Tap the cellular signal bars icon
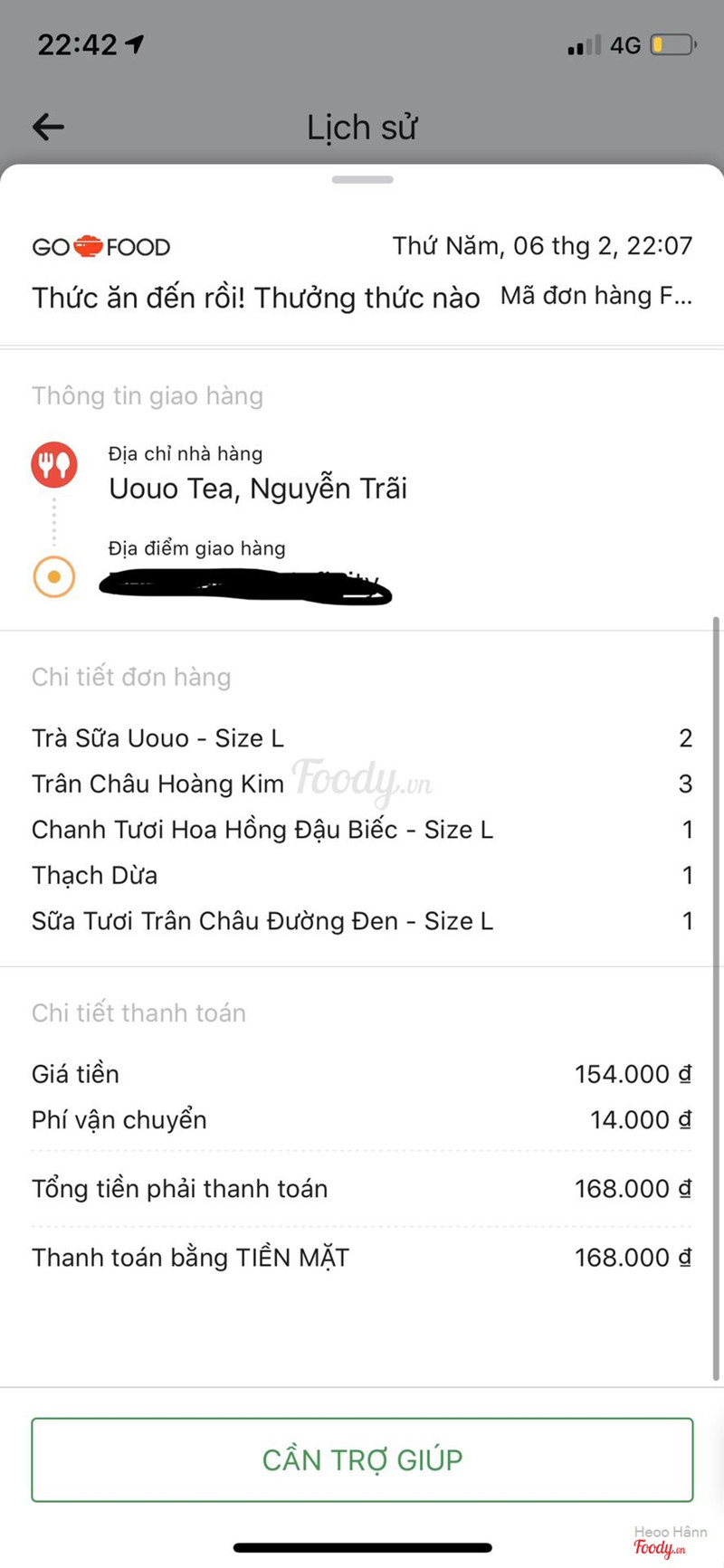Screen dimensions: 724x1568 coord(583,45)
